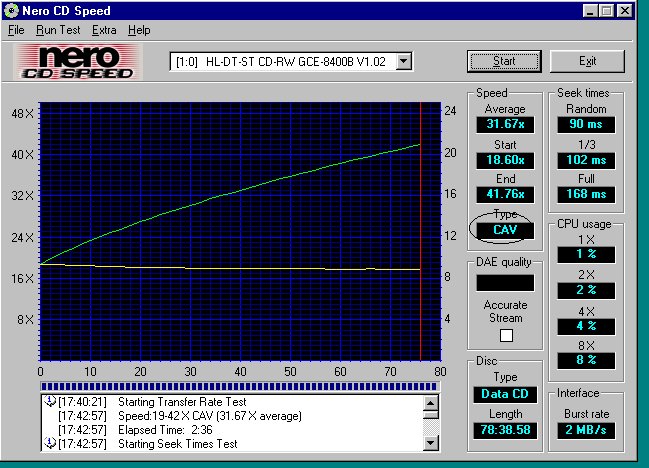649x468 pixels.
Task: Click the 8X CPU usage value 8 %
Action: tap(586, 360)
